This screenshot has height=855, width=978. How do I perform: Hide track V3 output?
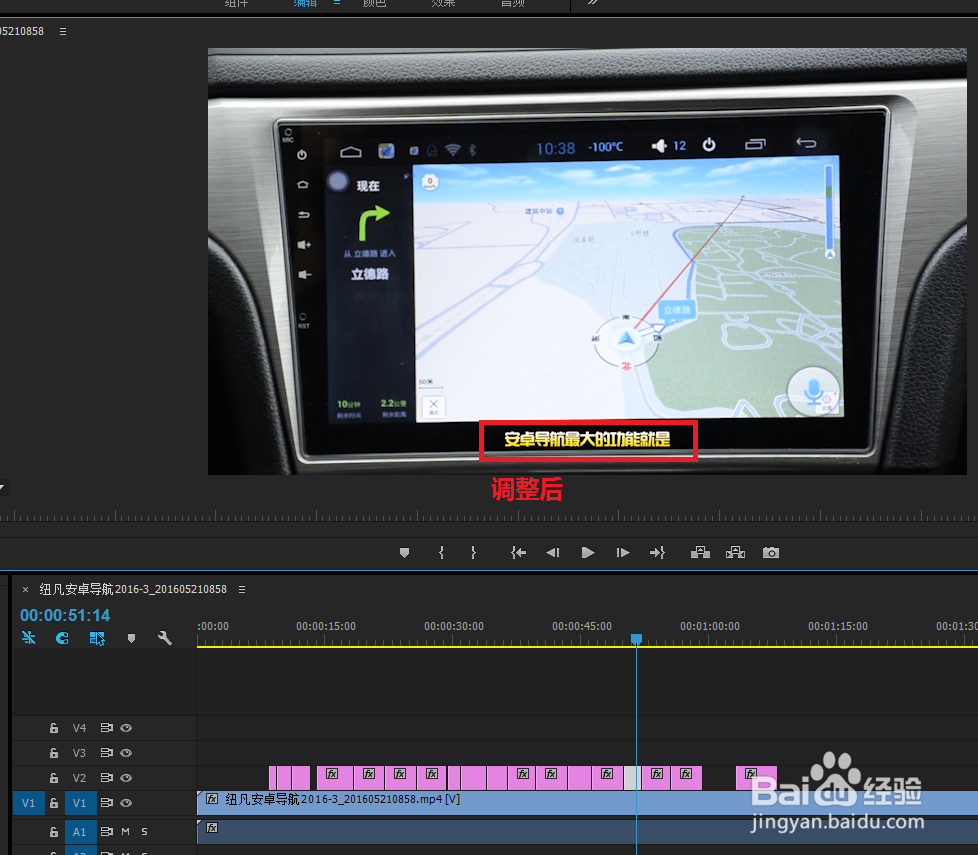click(126, 753)
